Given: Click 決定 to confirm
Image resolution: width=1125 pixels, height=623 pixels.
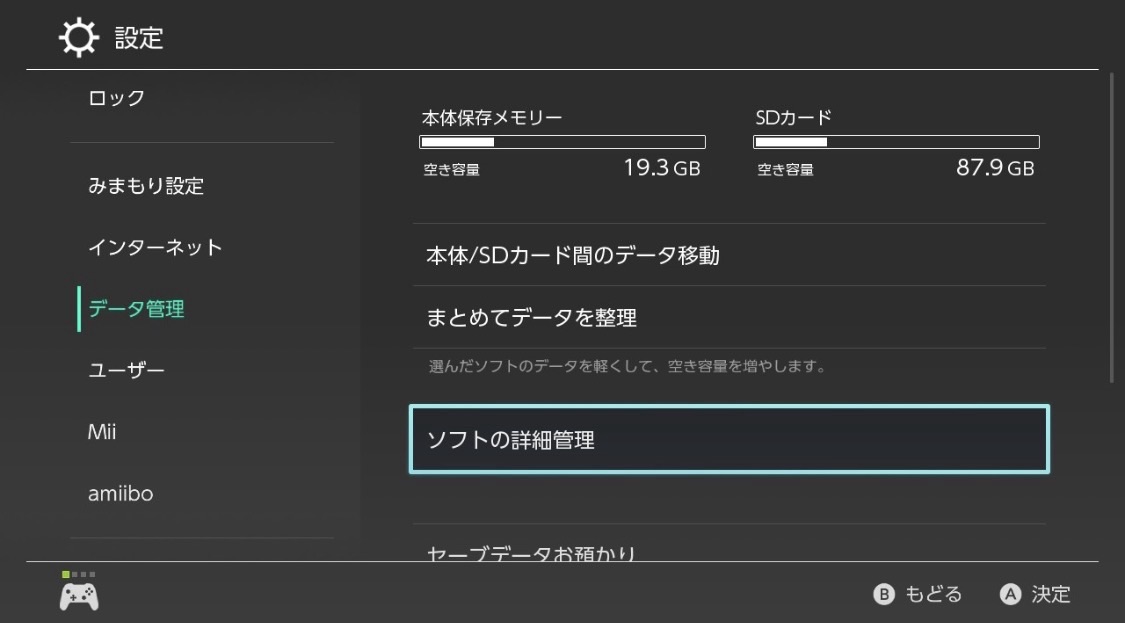Looking at the screenshot, I should coord(1036,595).
